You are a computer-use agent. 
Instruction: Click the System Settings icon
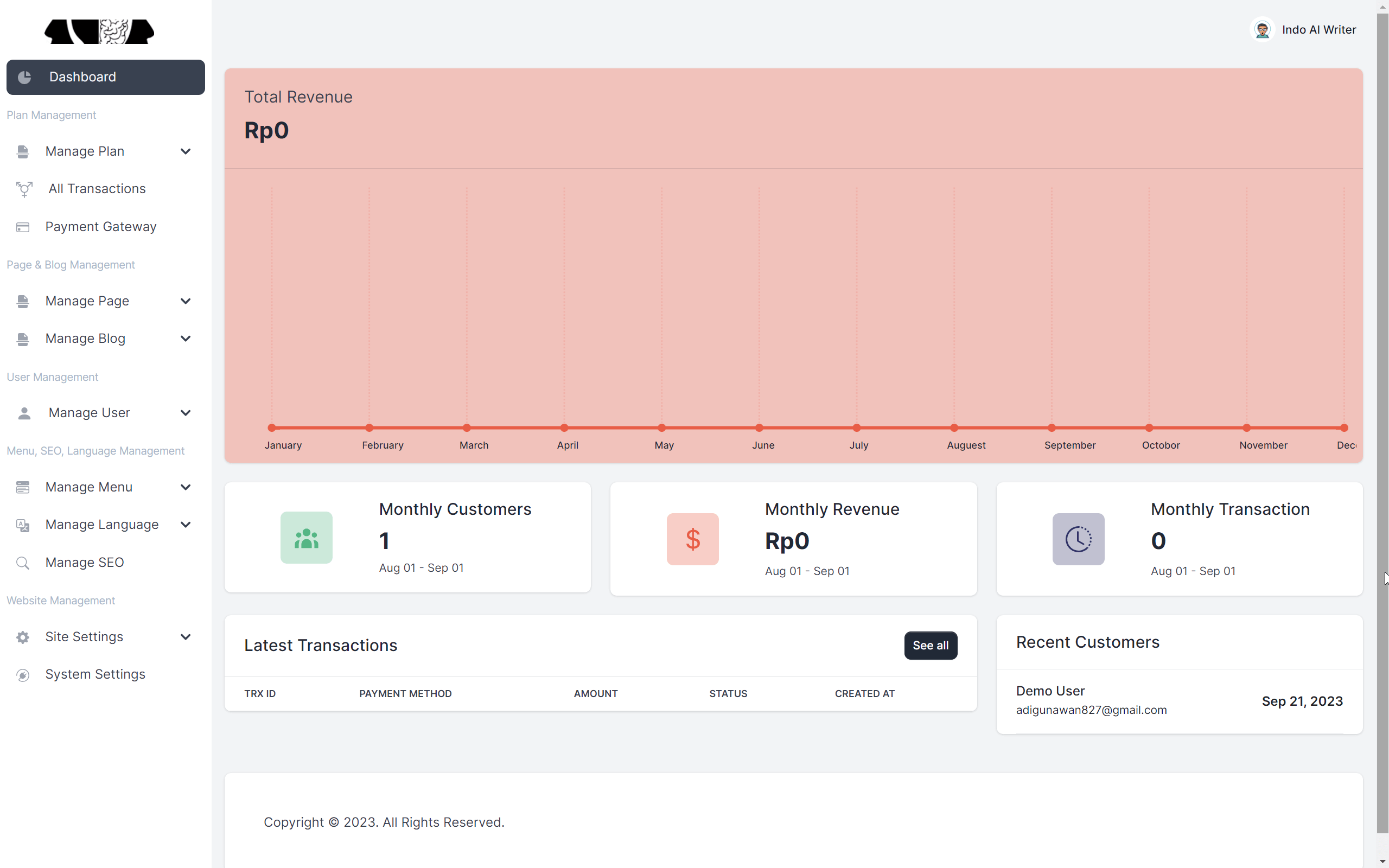point(23,674)
